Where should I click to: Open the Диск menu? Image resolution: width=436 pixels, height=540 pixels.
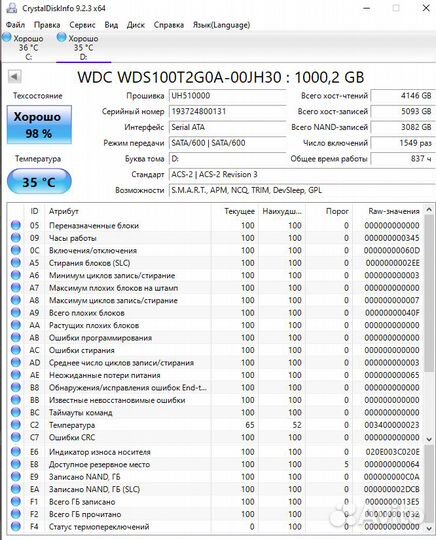(136, 25)
